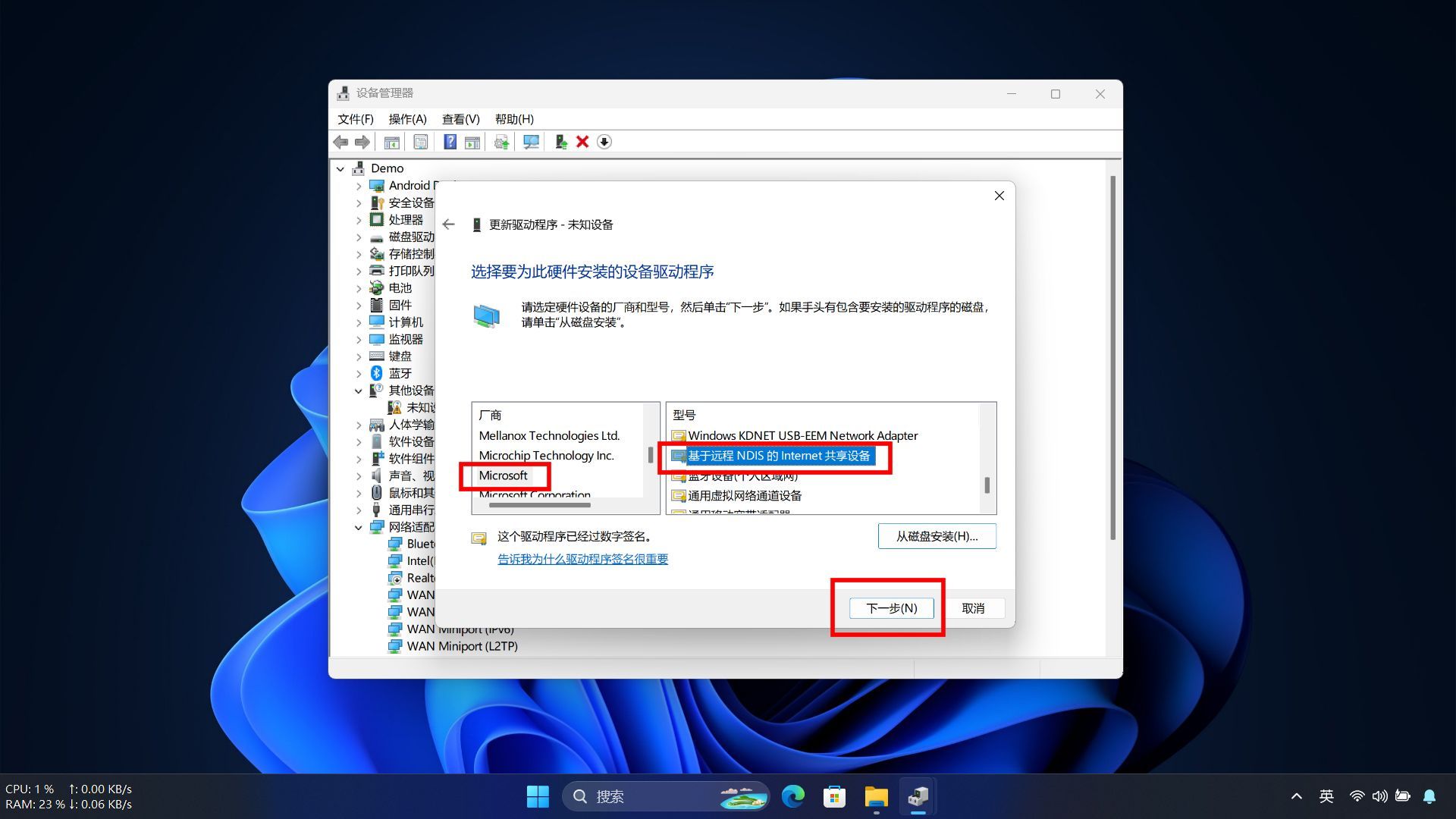The image size is (1456, 819).
Task: Open the 查看(V) menu
Action: click(460, 119)
